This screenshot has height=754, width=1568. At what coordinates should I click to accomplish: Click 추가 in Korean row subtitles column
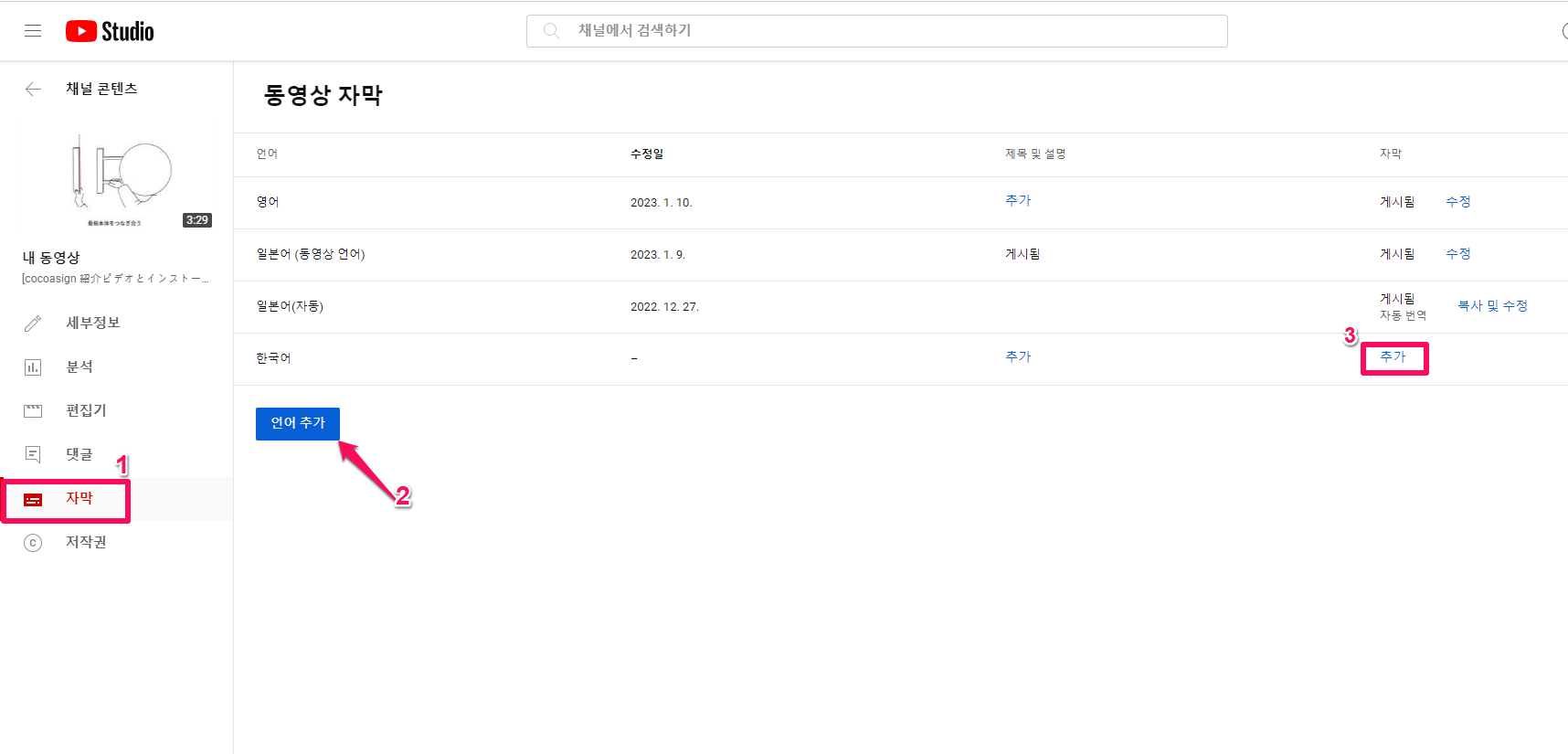(x=1393, y=357)
